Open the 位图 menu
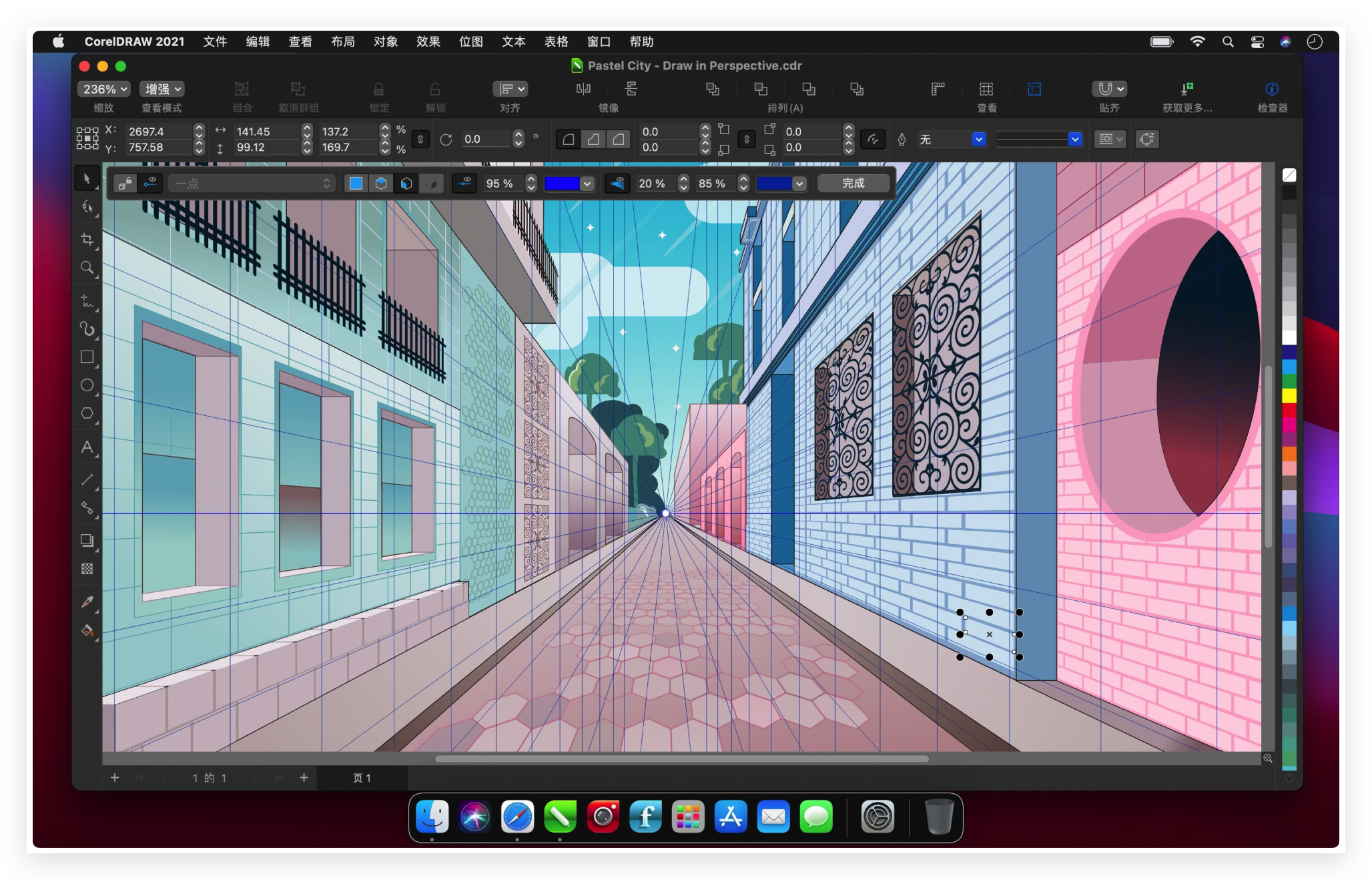1372x880 pixels. click(470, 41)
